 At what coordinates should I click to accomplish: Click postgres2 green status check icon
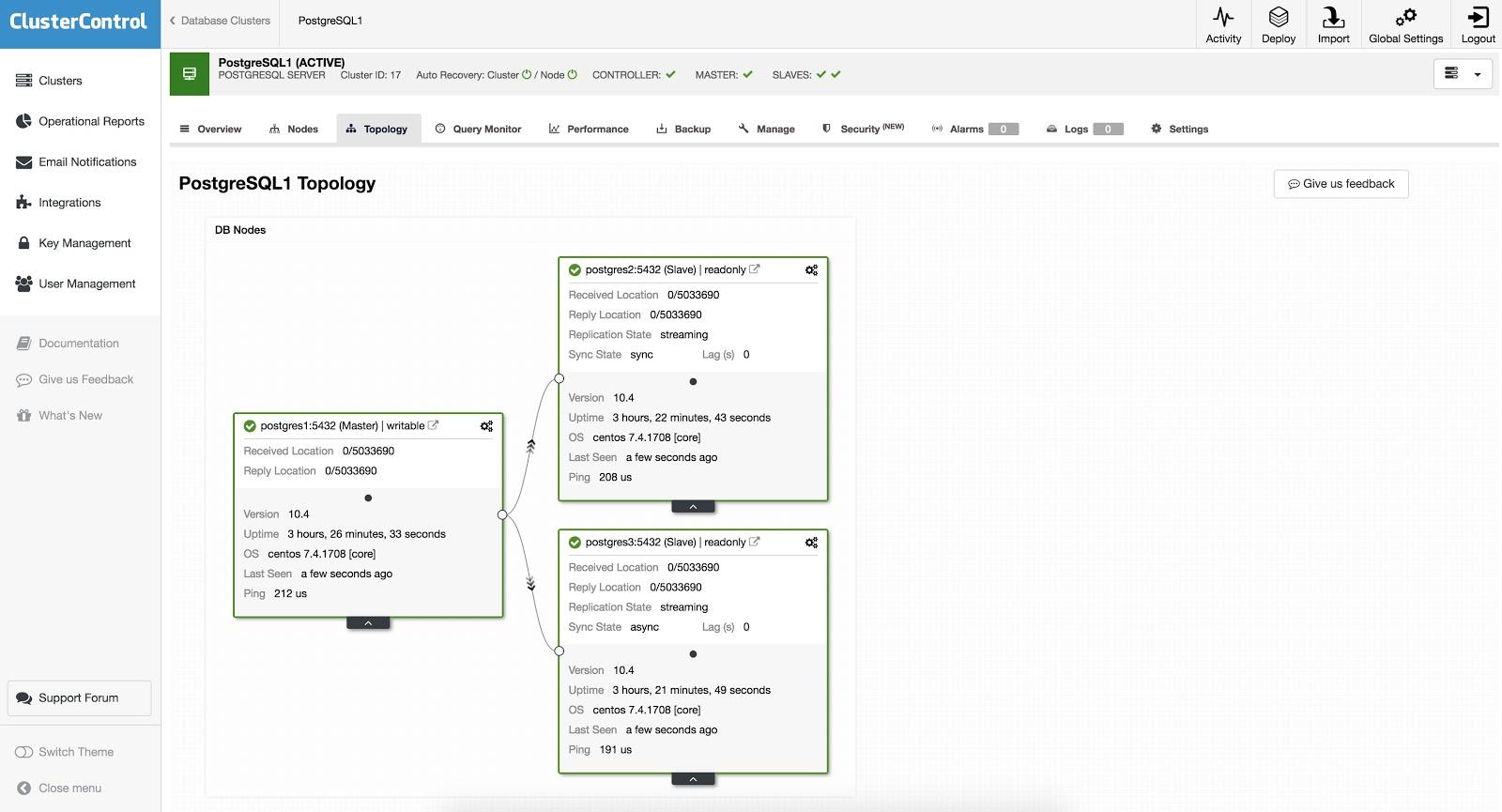(575, 270)
